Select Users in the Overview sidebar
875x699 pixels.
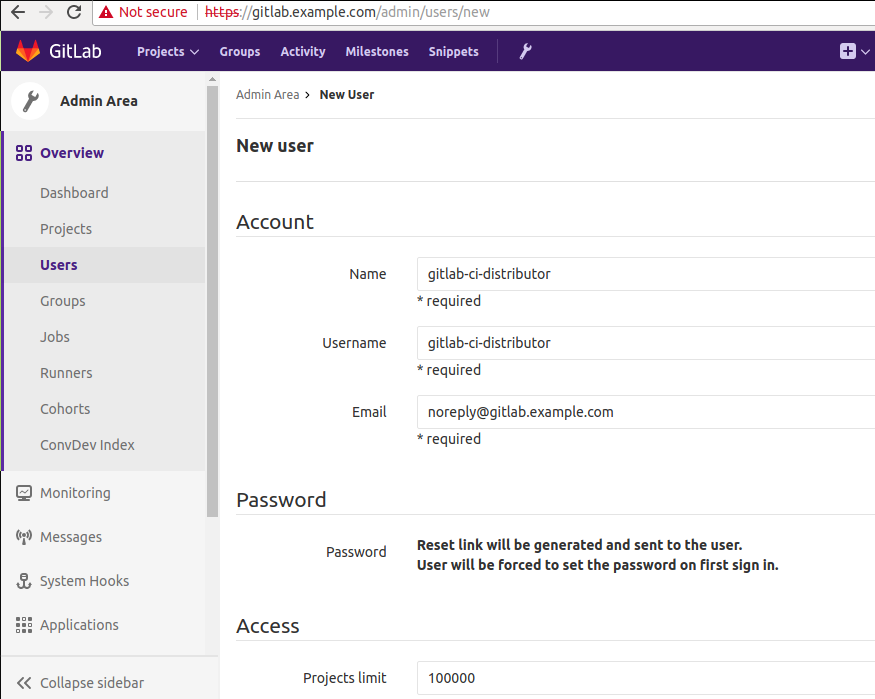(x=58, y=264)
